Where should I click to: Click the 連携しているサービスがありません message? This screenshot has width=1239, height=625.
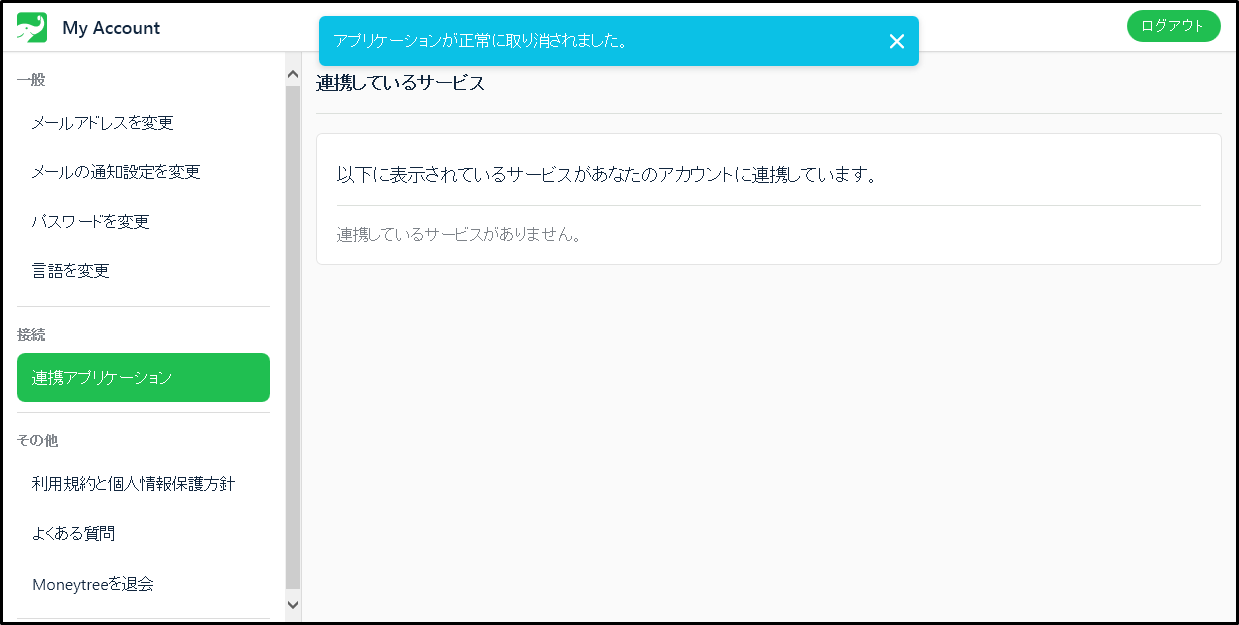point(459,235)
